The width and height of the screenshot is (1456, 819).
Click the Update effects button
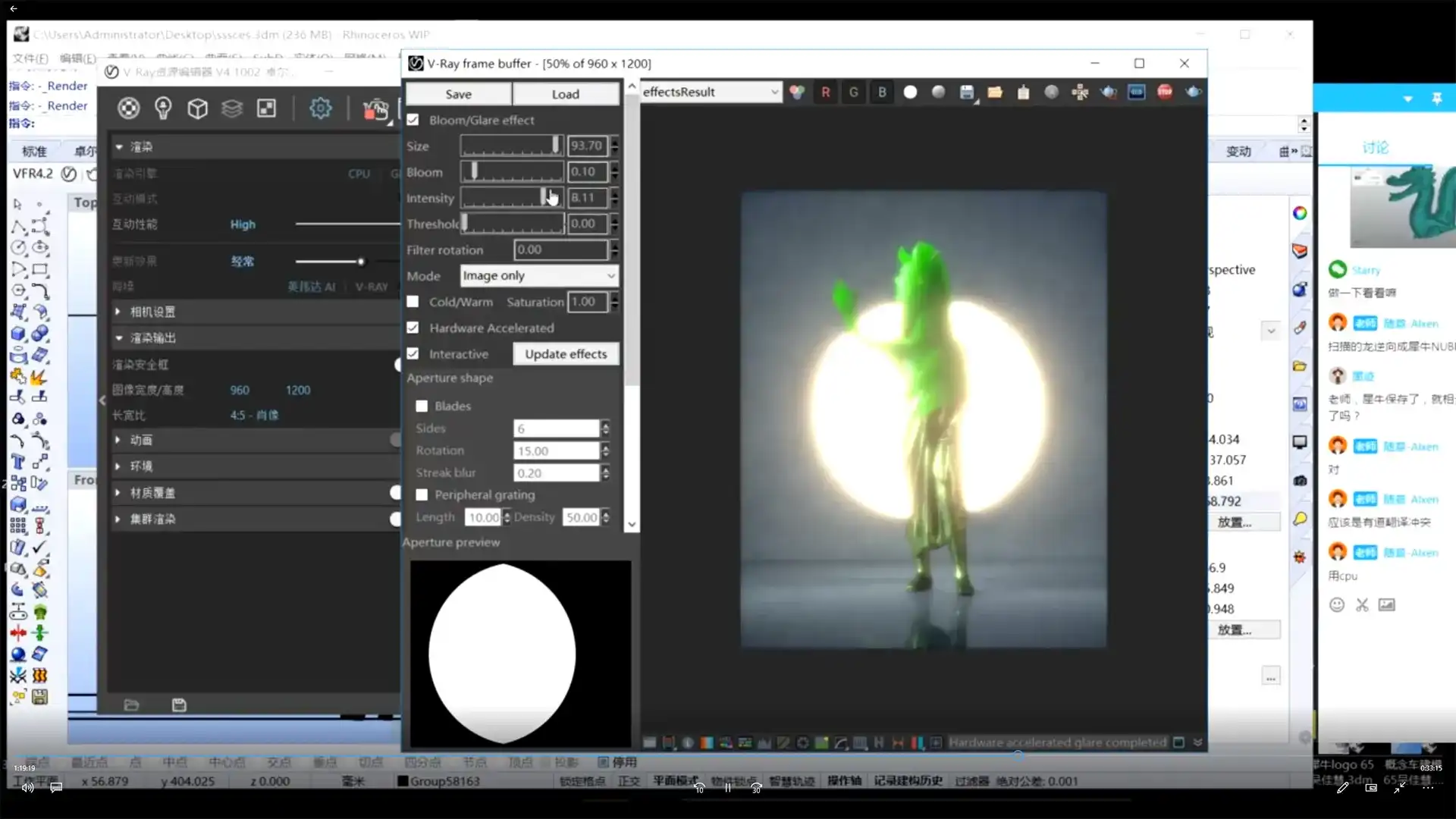click(x=566, y=354)
